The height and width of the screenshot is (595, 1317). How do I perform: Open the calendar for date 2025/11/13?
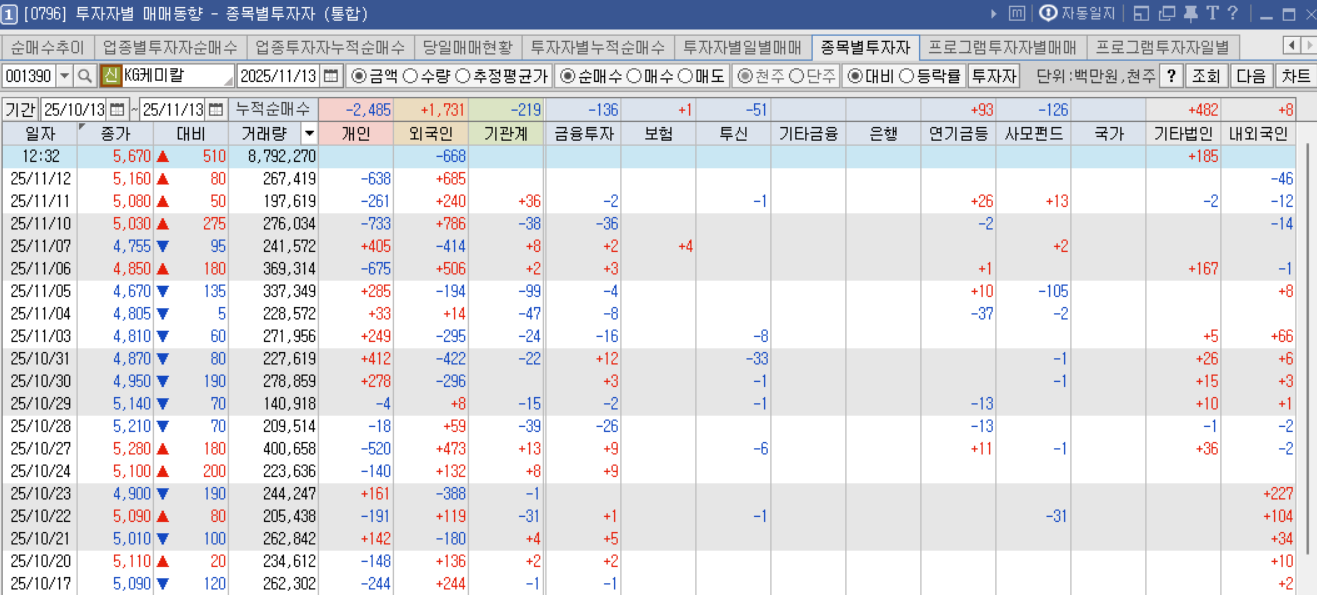[x=331, y=76]
